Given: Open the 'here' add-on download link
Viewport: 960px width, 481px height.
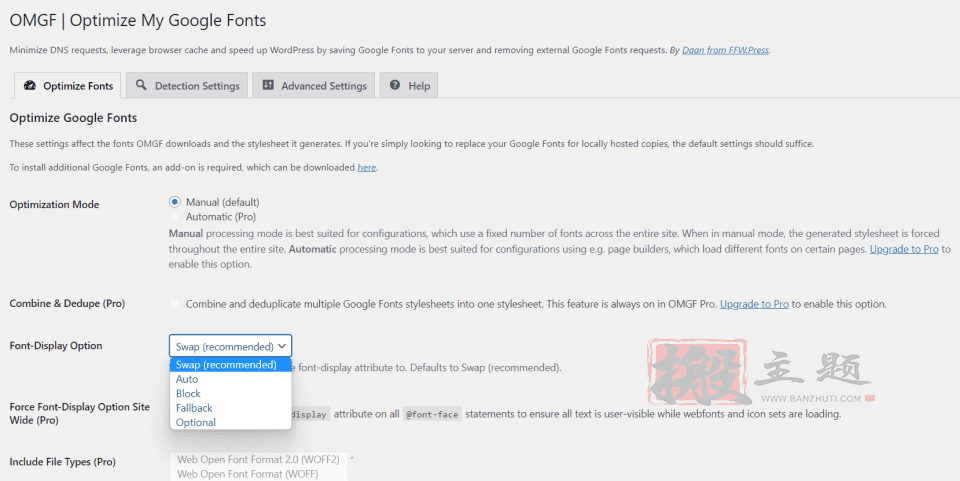Looking at the screenshot, I should 367,167.
